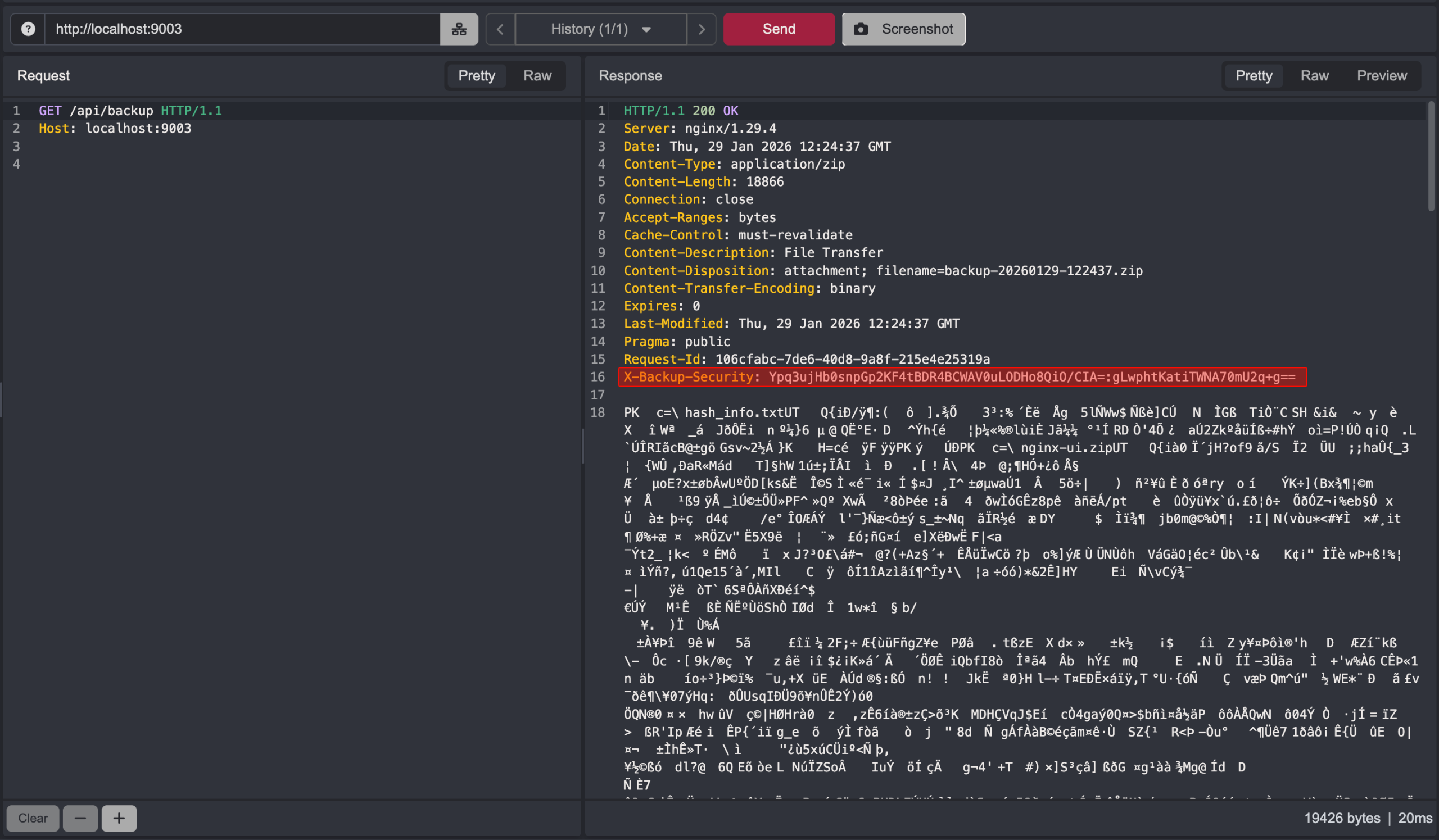The height and width of the screenshot is (840, 1439).
Task: Click the request line GET /api/backup
Action: (x=130, y=111)
